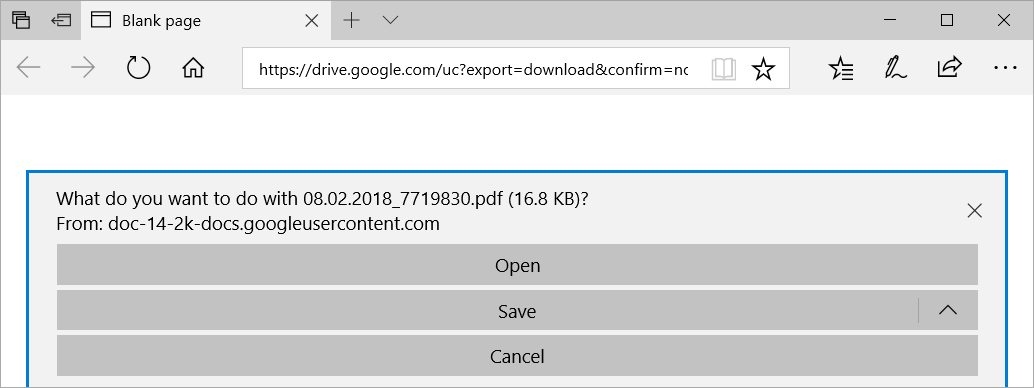Refresh the current page
Image resolution: width=1034 pixels, height=388 pixels.
pyautogui.click(x=138, y=68)
